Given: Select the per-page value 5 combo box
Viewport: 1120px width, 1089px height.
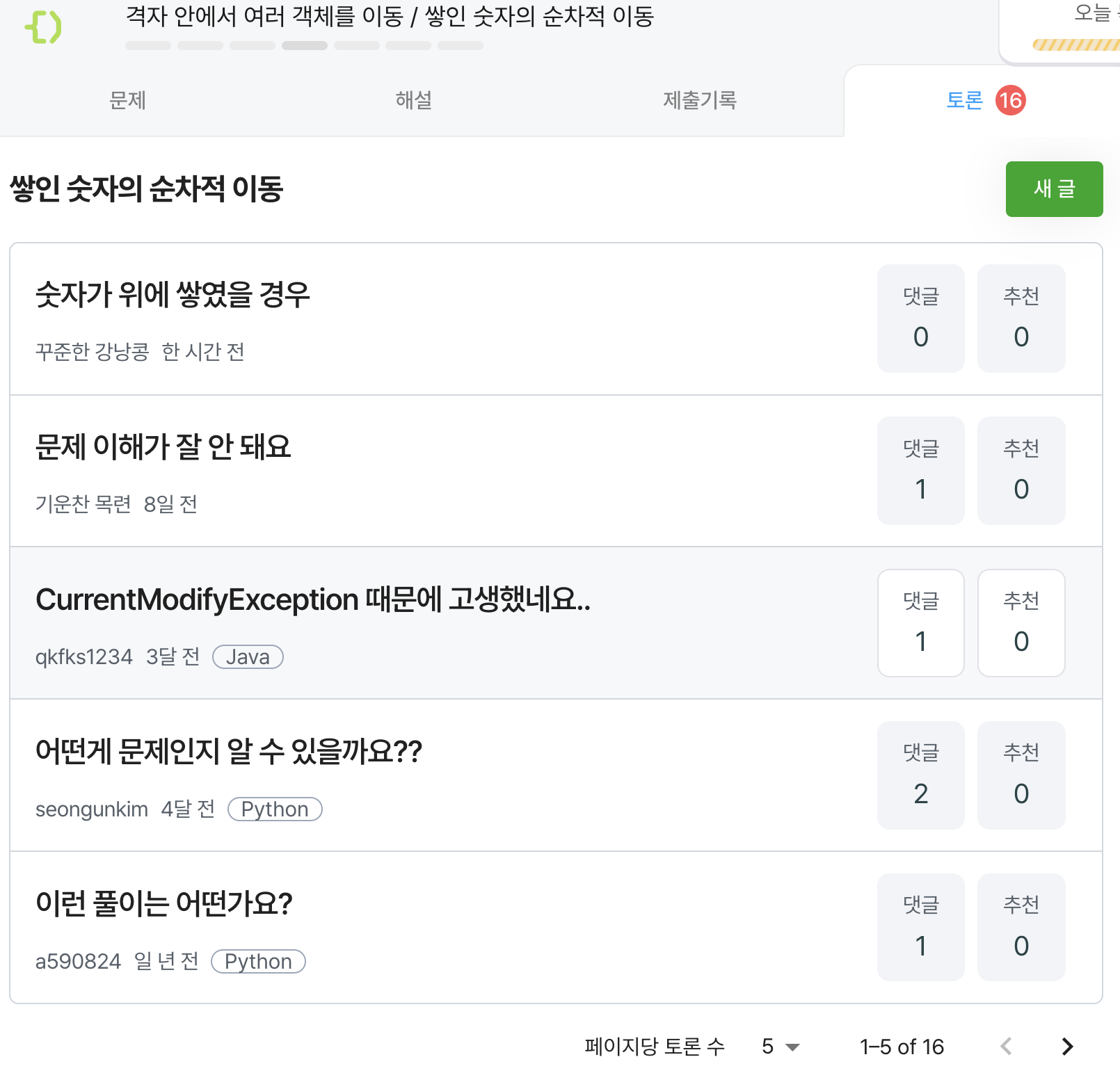Looking at the screenshot, I should [x=781, y=1047].
